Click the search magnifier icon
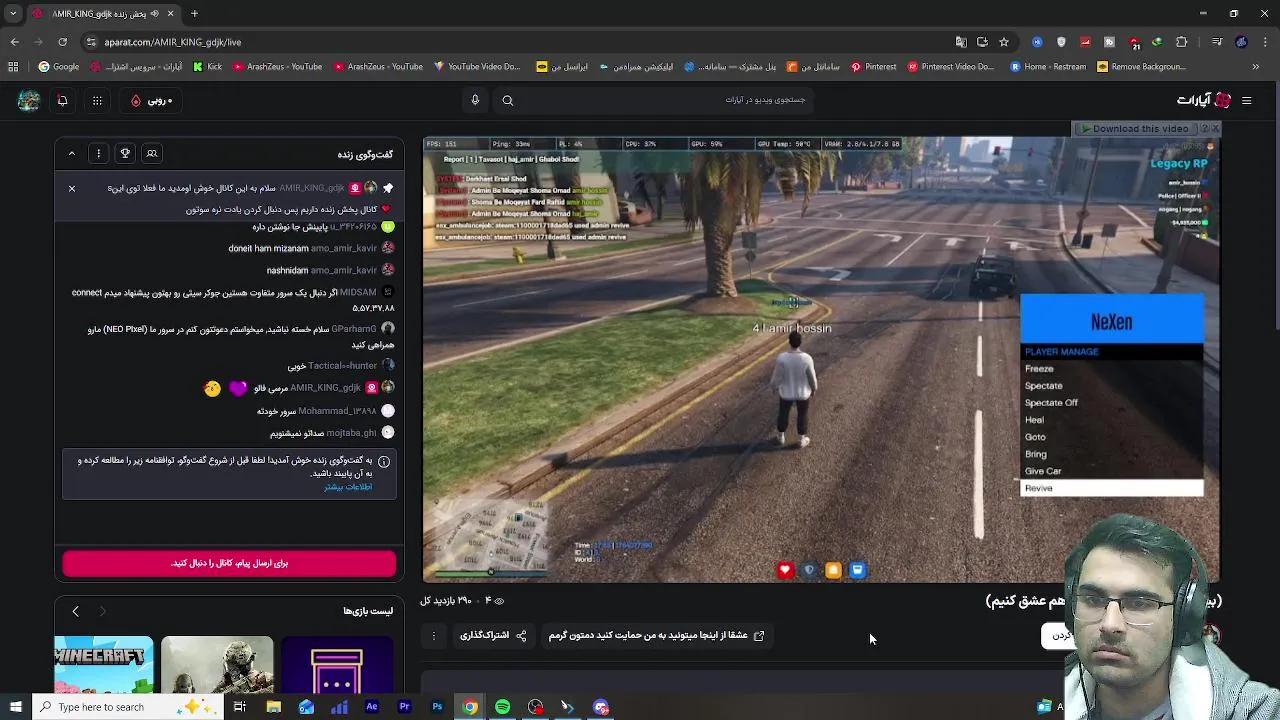Image resolution: width=1280 pixels, height=720 pixels. [508, 100]
